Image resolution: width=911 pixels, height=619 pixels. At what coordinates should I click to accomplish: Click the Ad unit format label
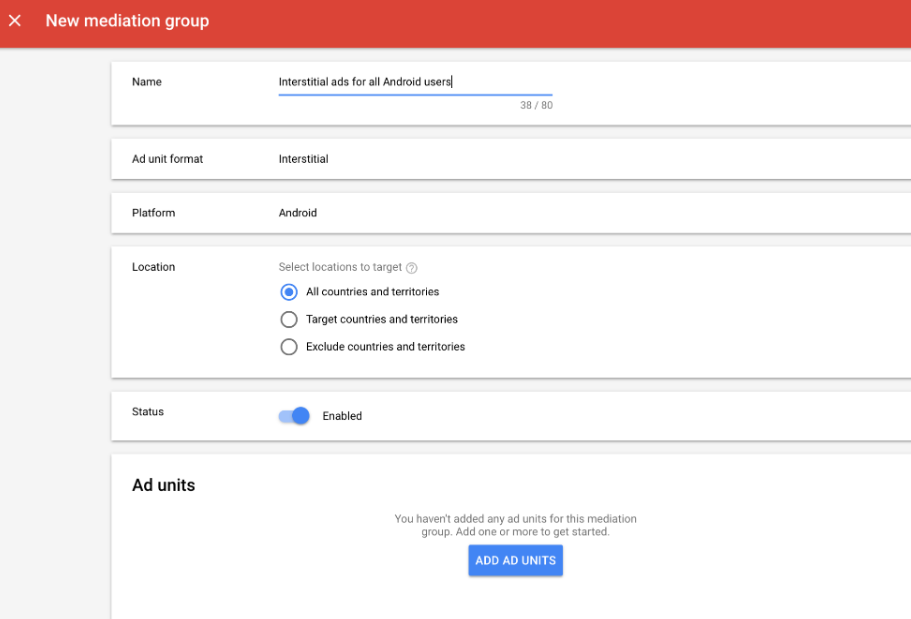pos(167,159)
